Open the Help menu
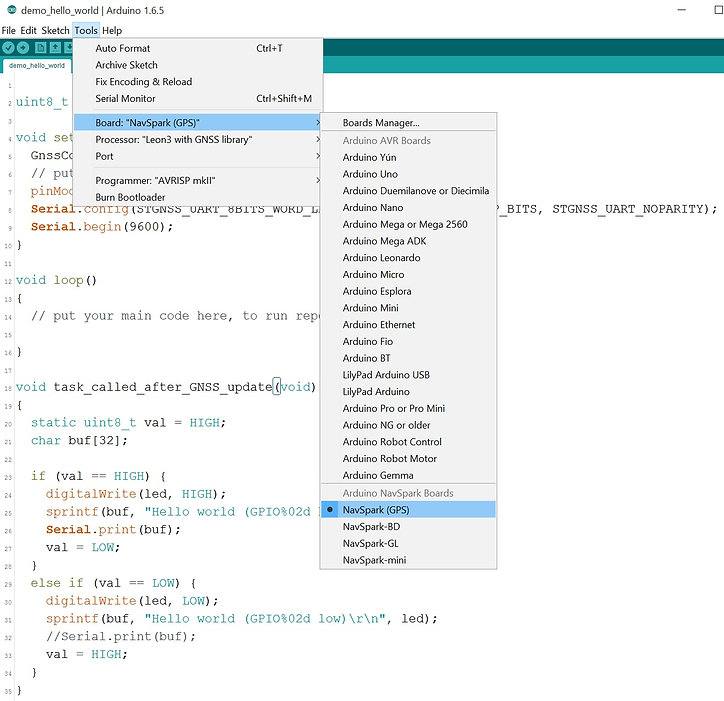 point(112,30)
